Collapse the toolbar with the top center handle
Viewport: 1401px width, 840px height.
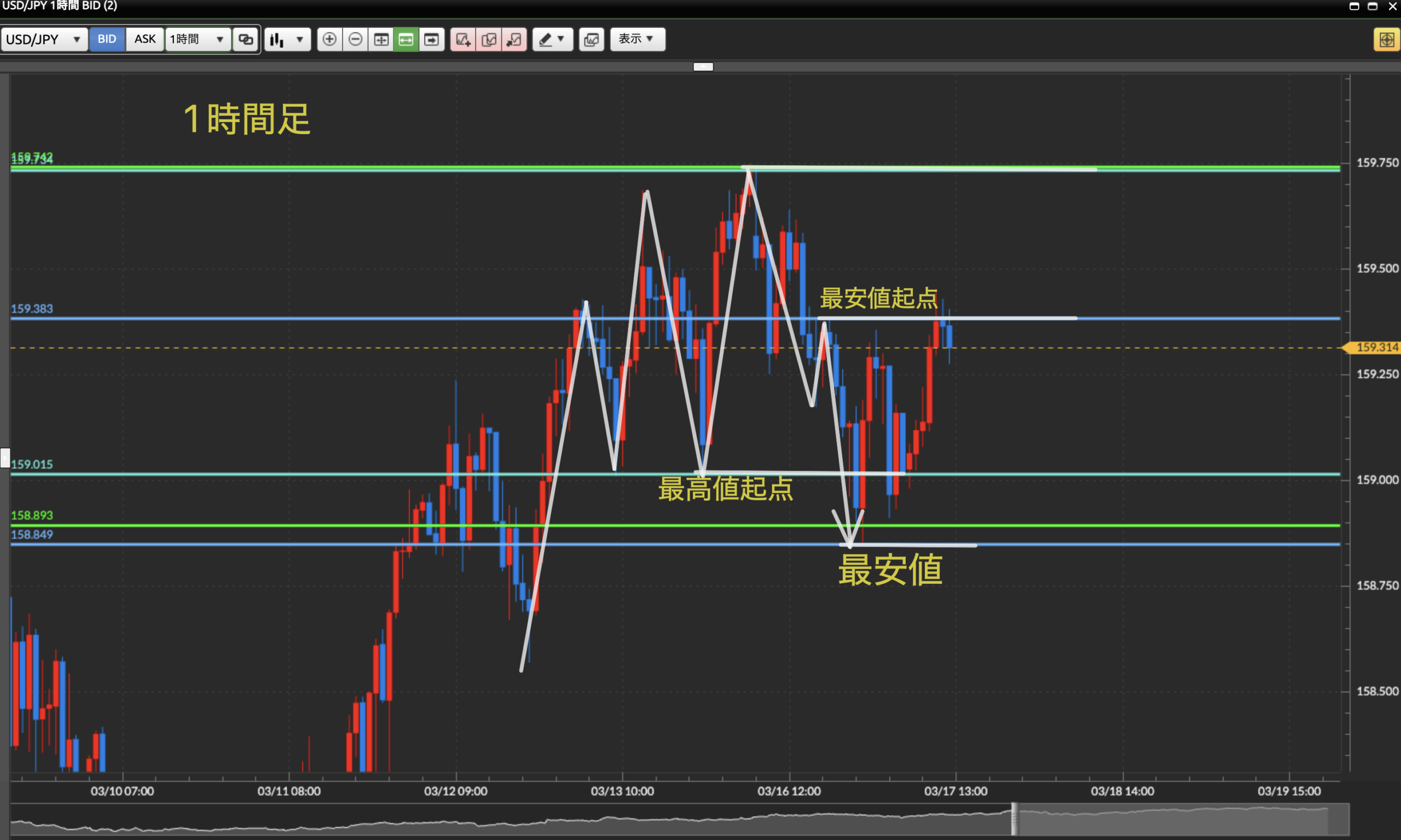click(703, 67)
